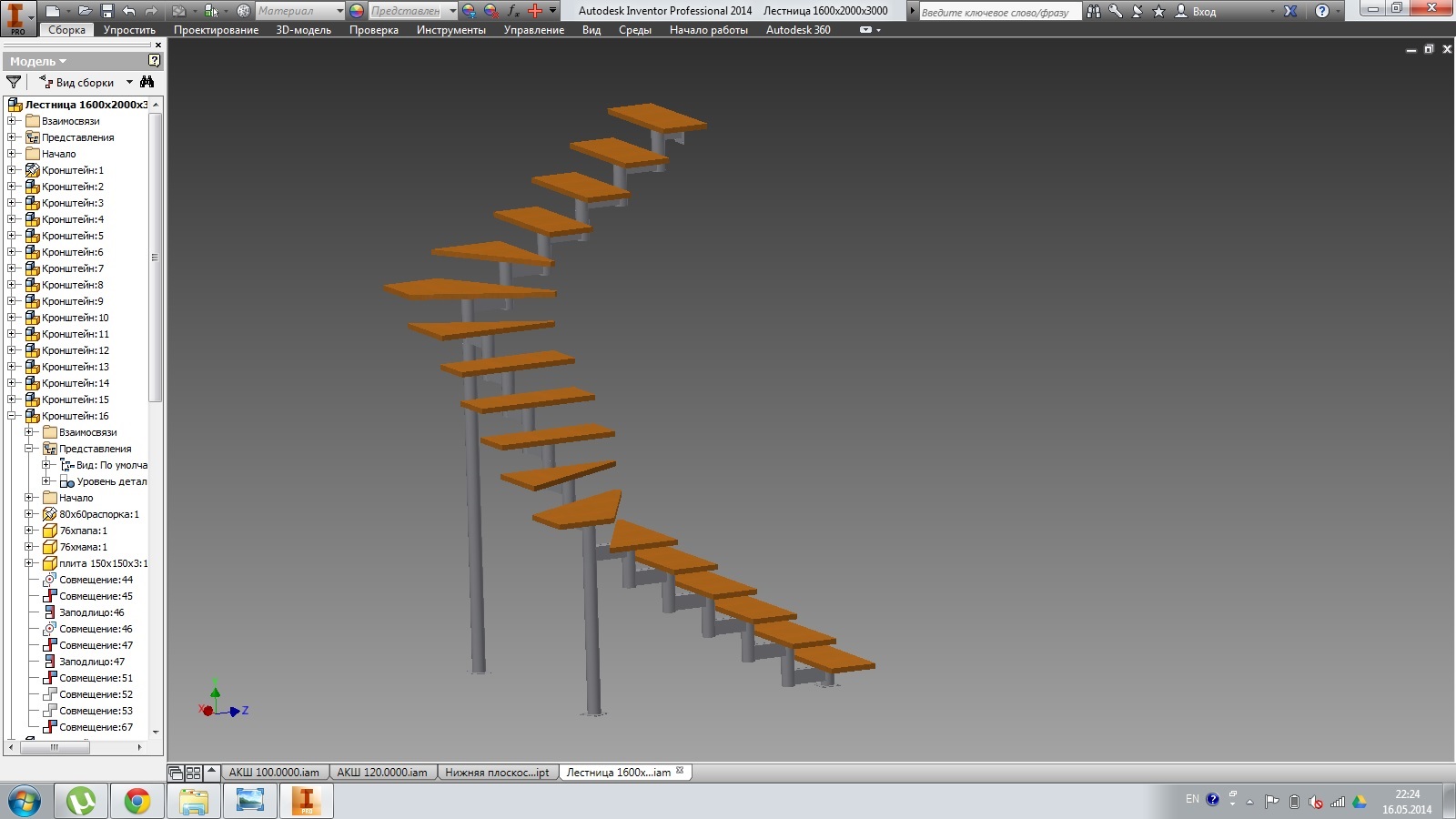Click the Find binoculars icon in Model browser
This screenshot has height=819, width=1456.
point(147,82)
